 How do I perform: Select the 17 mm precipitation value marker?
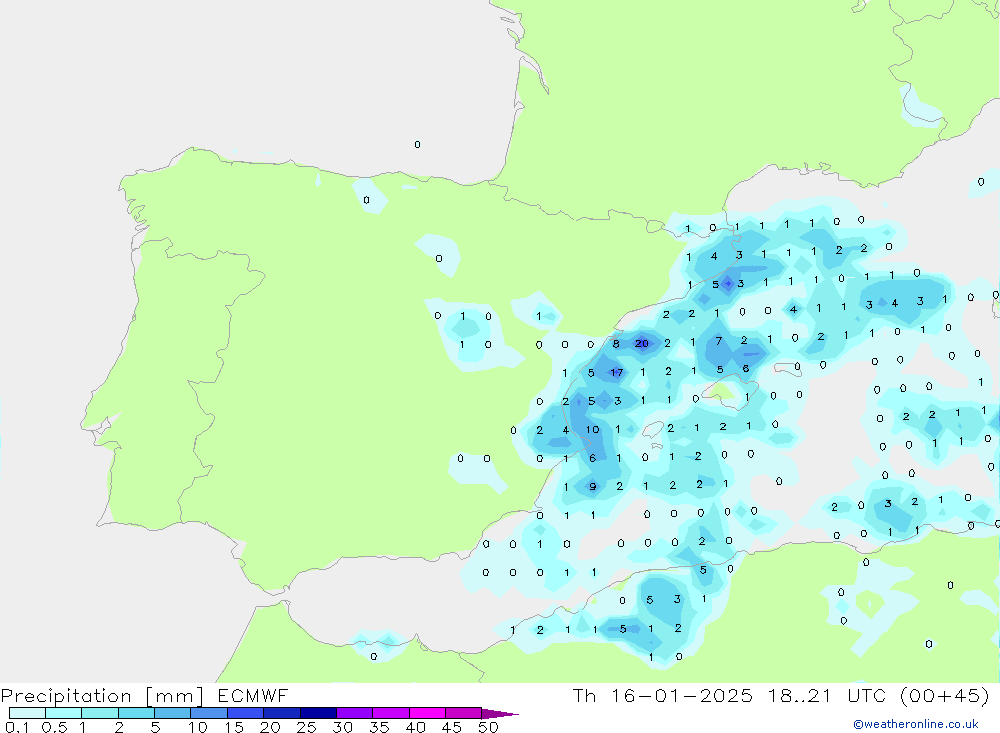pos(617,373)
